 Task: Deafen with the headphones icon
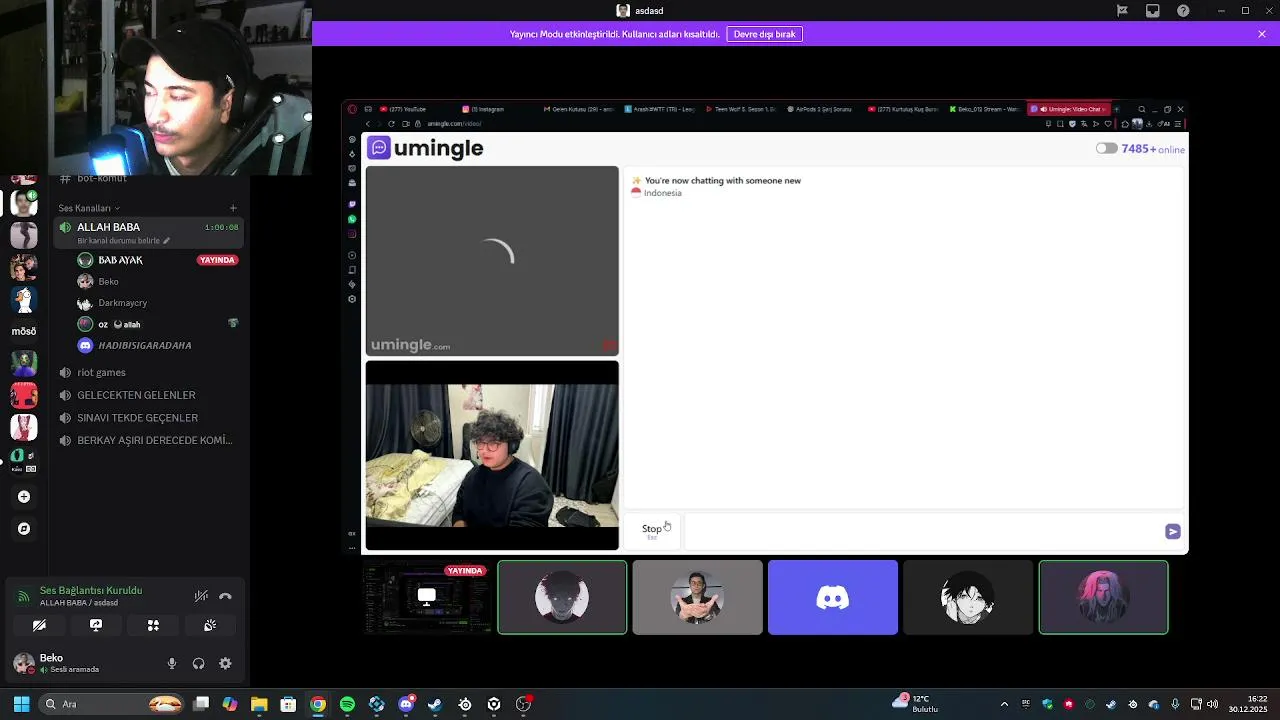(x=198, y=663)
